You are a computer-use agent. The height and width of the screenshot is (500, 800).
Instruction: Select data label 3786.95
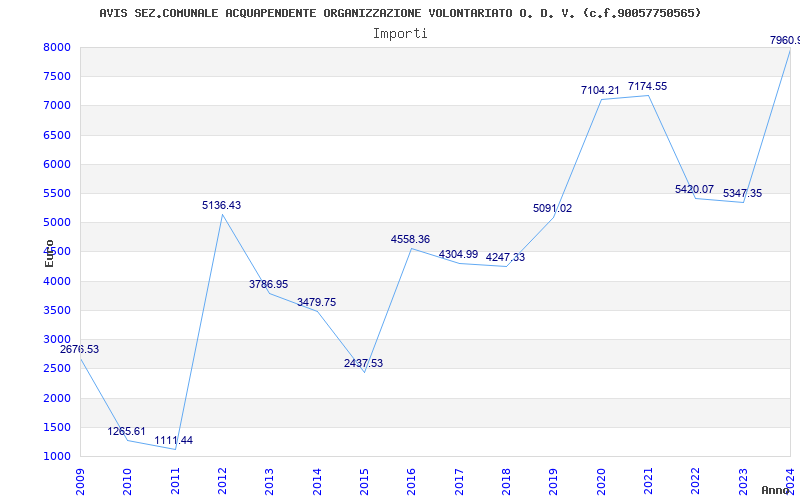coord(268,284)
